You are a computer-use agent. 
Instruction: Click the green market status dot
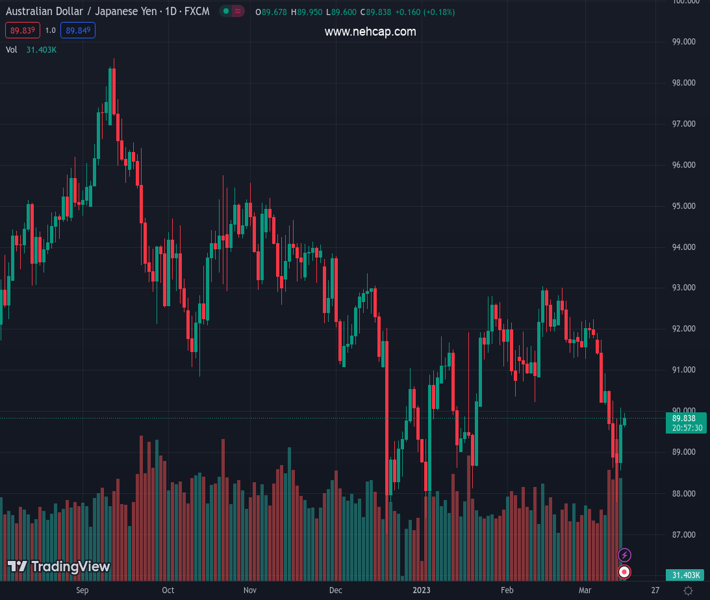pos(227,12)
